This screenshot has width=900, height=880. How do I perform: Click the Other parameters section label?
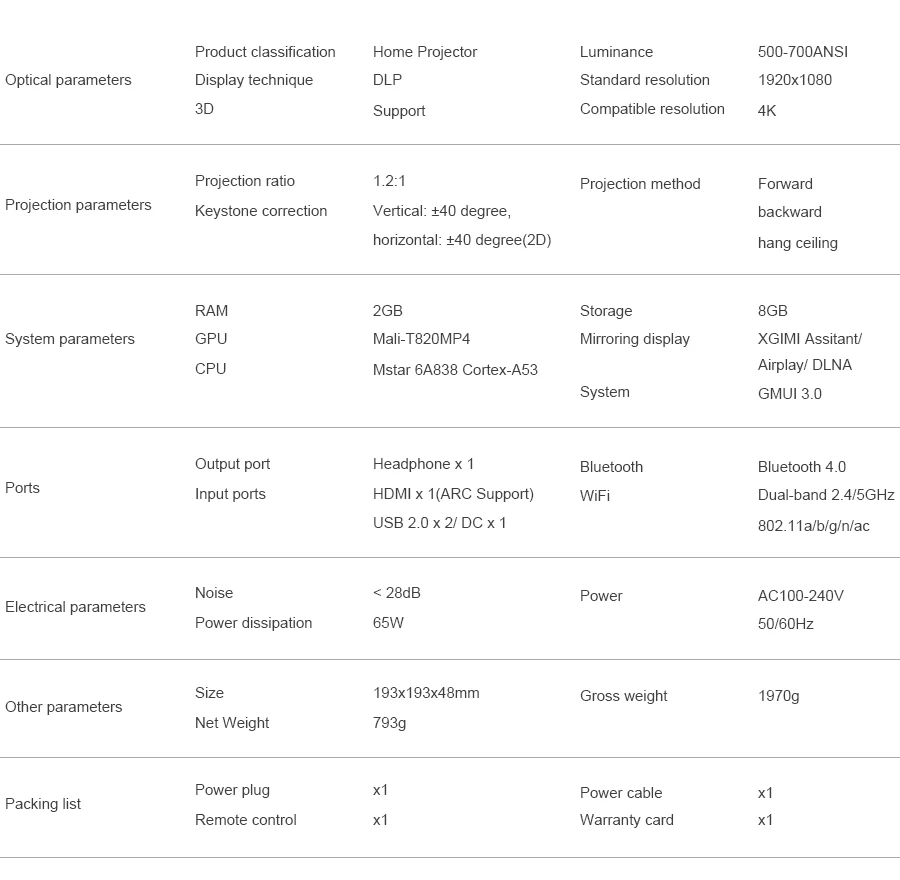64,707
